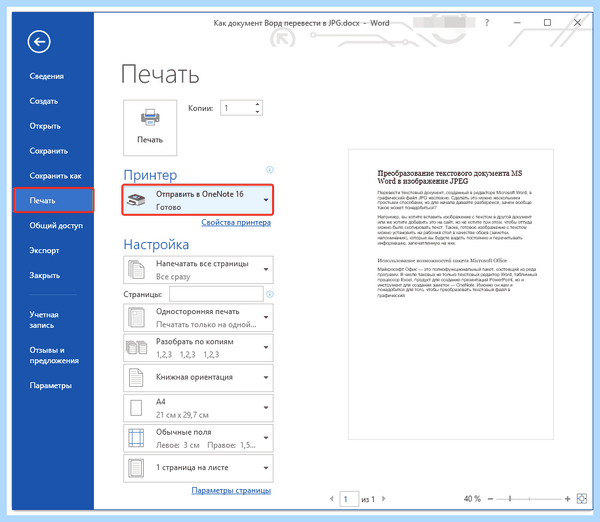Open Создать in the sidebar
This screenshot has height=522, width=600.
[44, 101]
